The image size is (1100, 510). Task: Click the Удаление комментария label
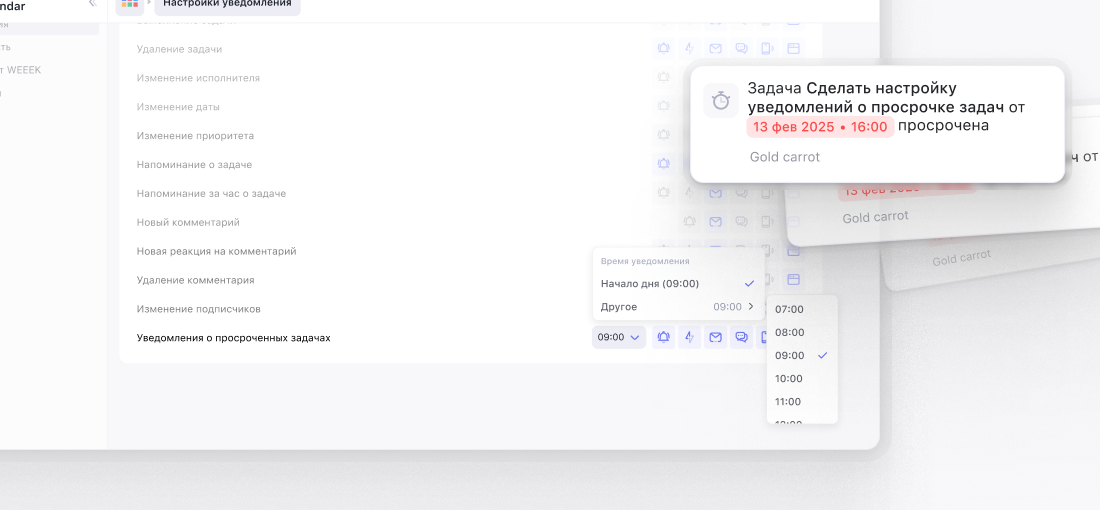tap(196, 280)
